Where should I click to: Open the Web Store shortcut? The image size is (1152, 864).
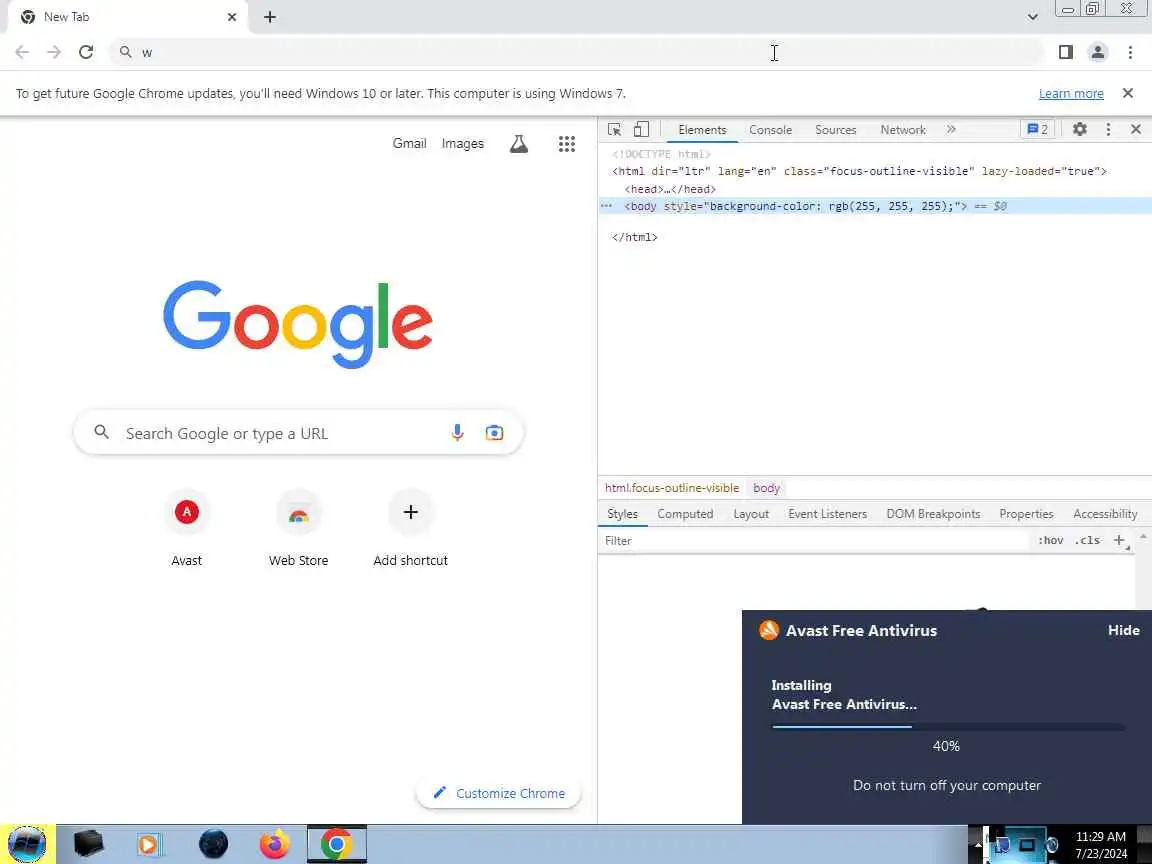tap(298, 528)
